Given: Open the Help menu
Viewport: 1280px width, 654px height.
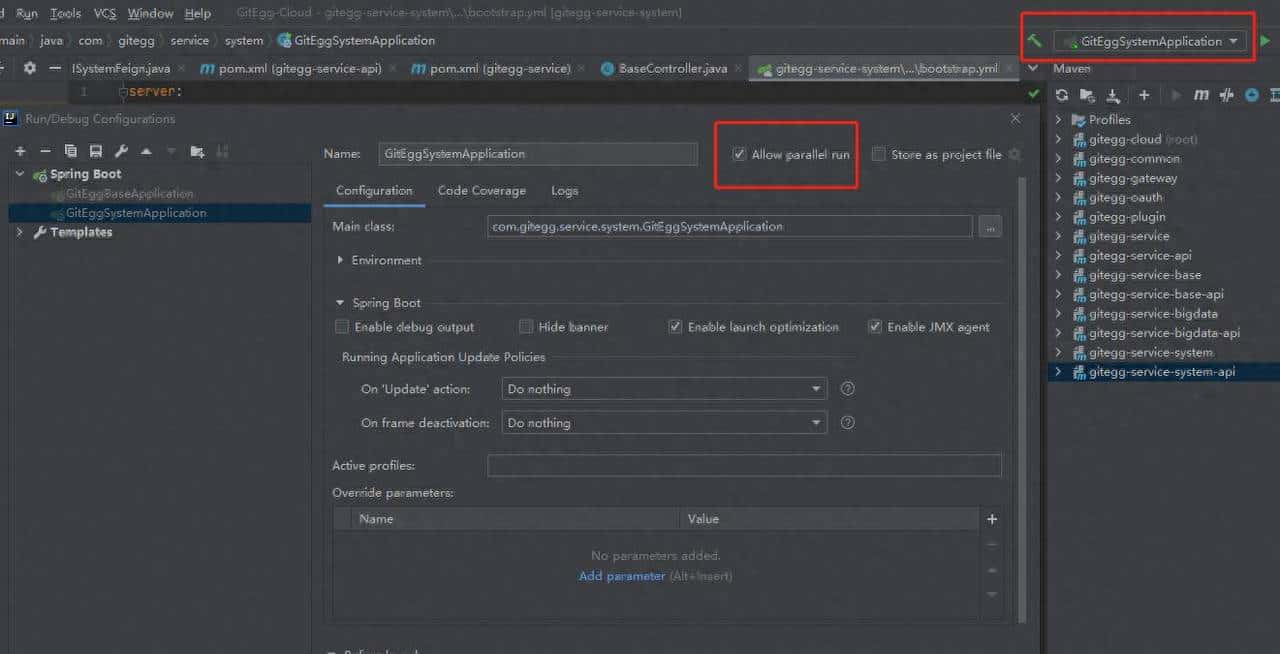Looking at the screenshot, I should 198,13.
